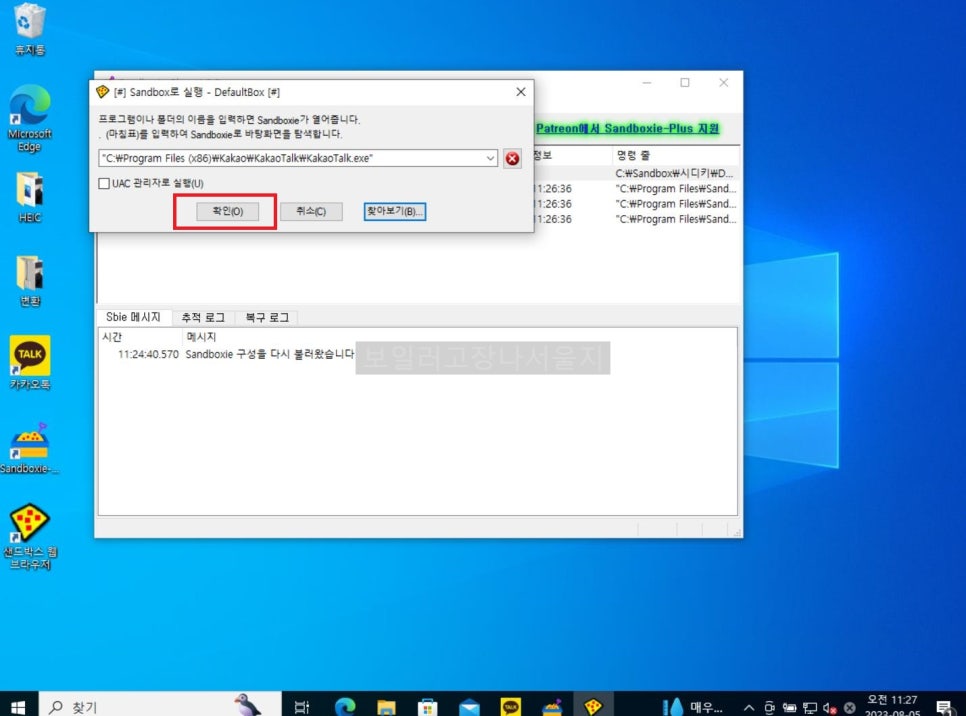Screen dimensions: 966x716
Task: Open the KakaoTalk icon on the taskbar
Action: 511,706
